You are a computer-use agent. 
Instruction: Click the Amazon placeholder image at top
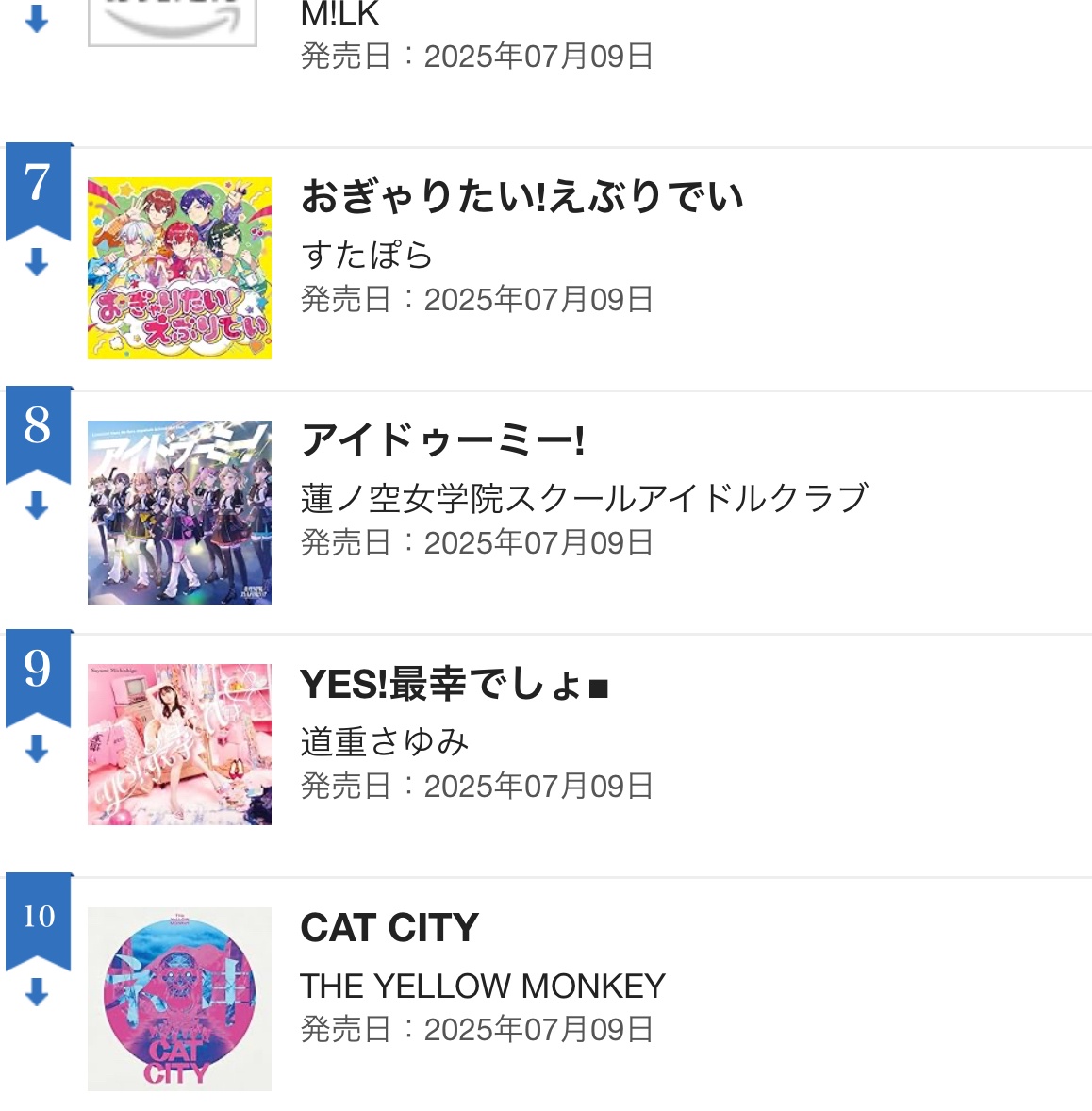172,21
